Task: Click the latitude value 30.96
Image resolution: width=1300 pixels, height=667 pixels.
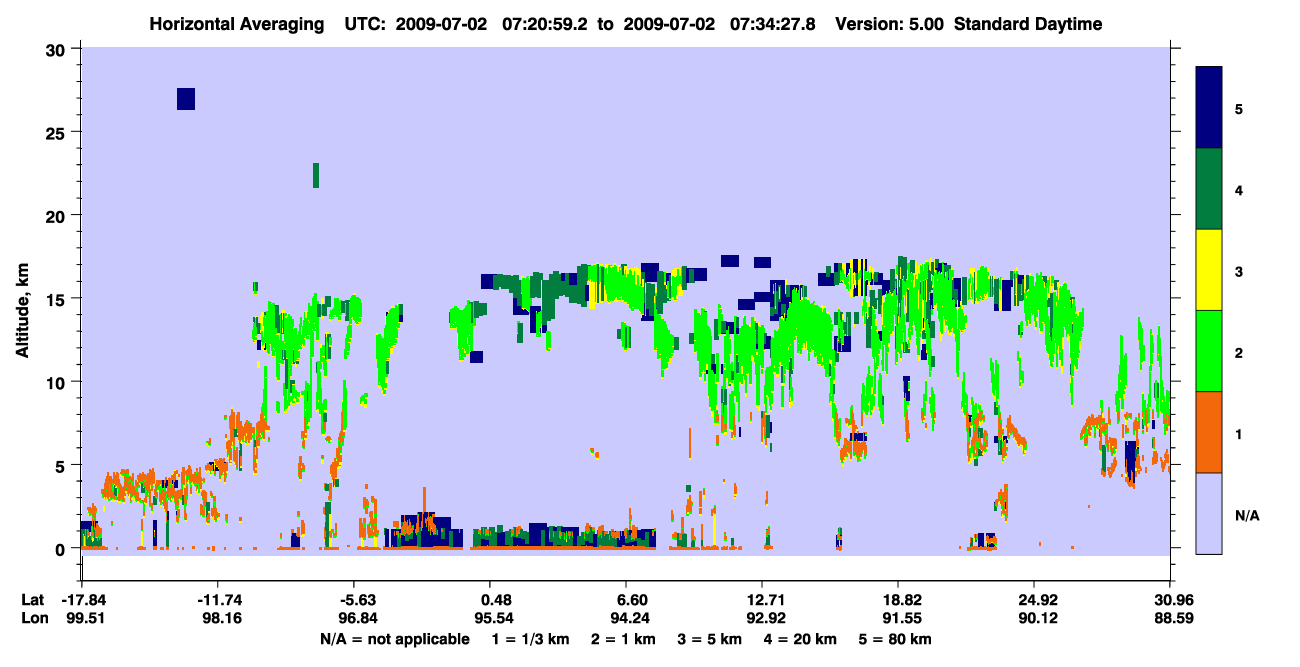Action: 1171,600
